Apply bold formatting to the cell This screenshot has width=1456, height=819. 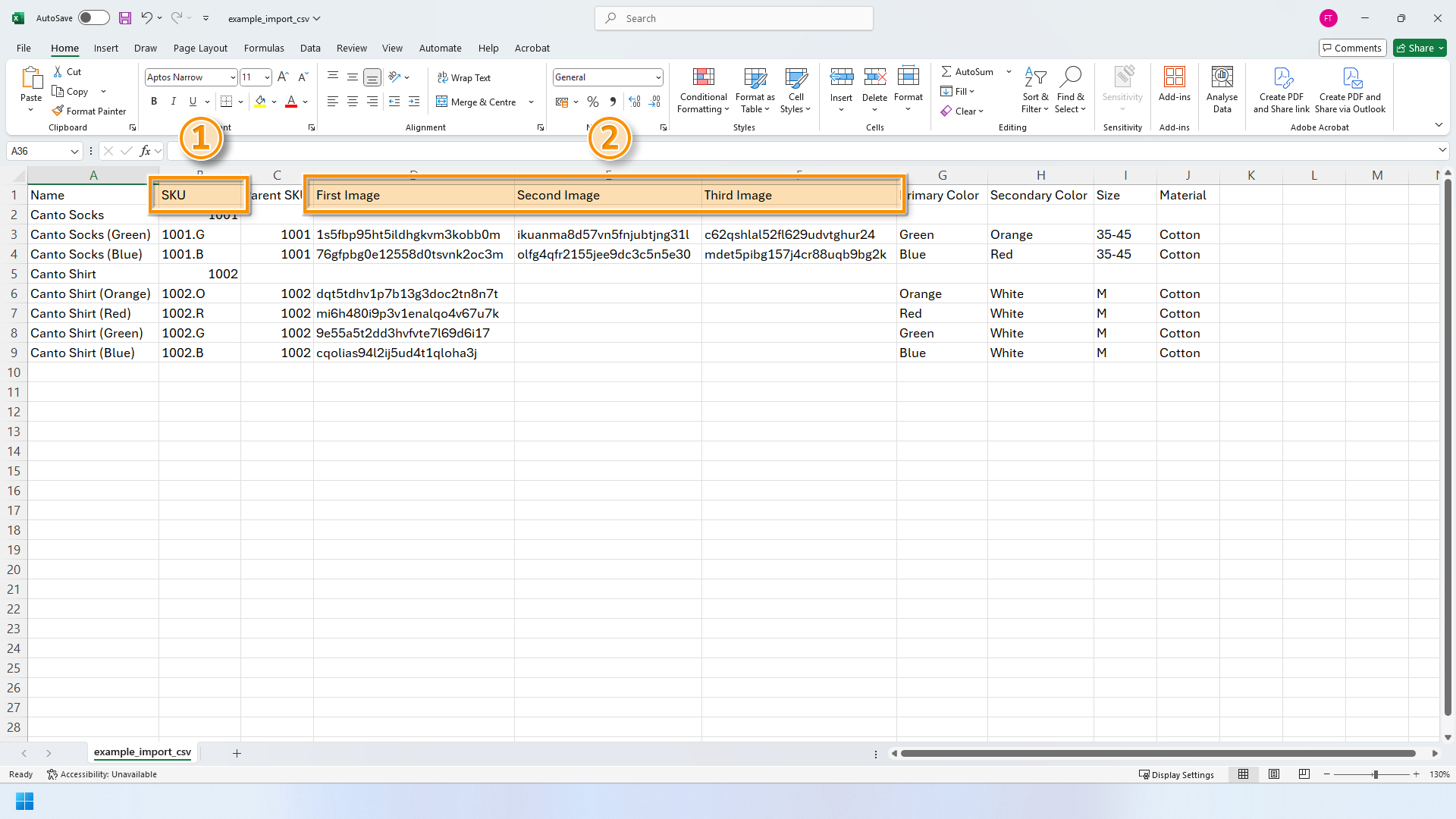[x=154, y=102]
